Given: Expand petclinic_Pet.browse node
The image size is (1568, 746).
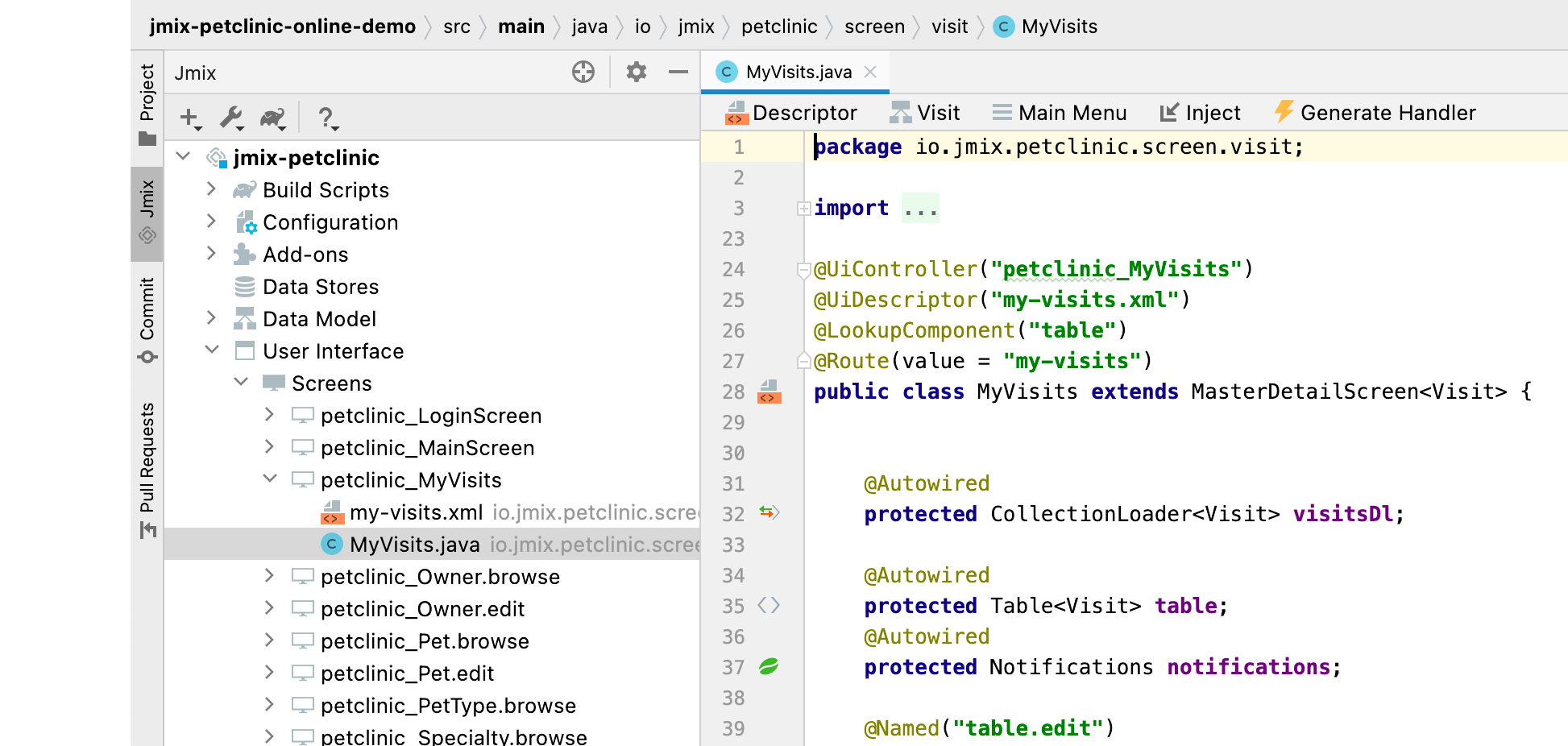Looking at the screenshot, I should tap(269, 640).
